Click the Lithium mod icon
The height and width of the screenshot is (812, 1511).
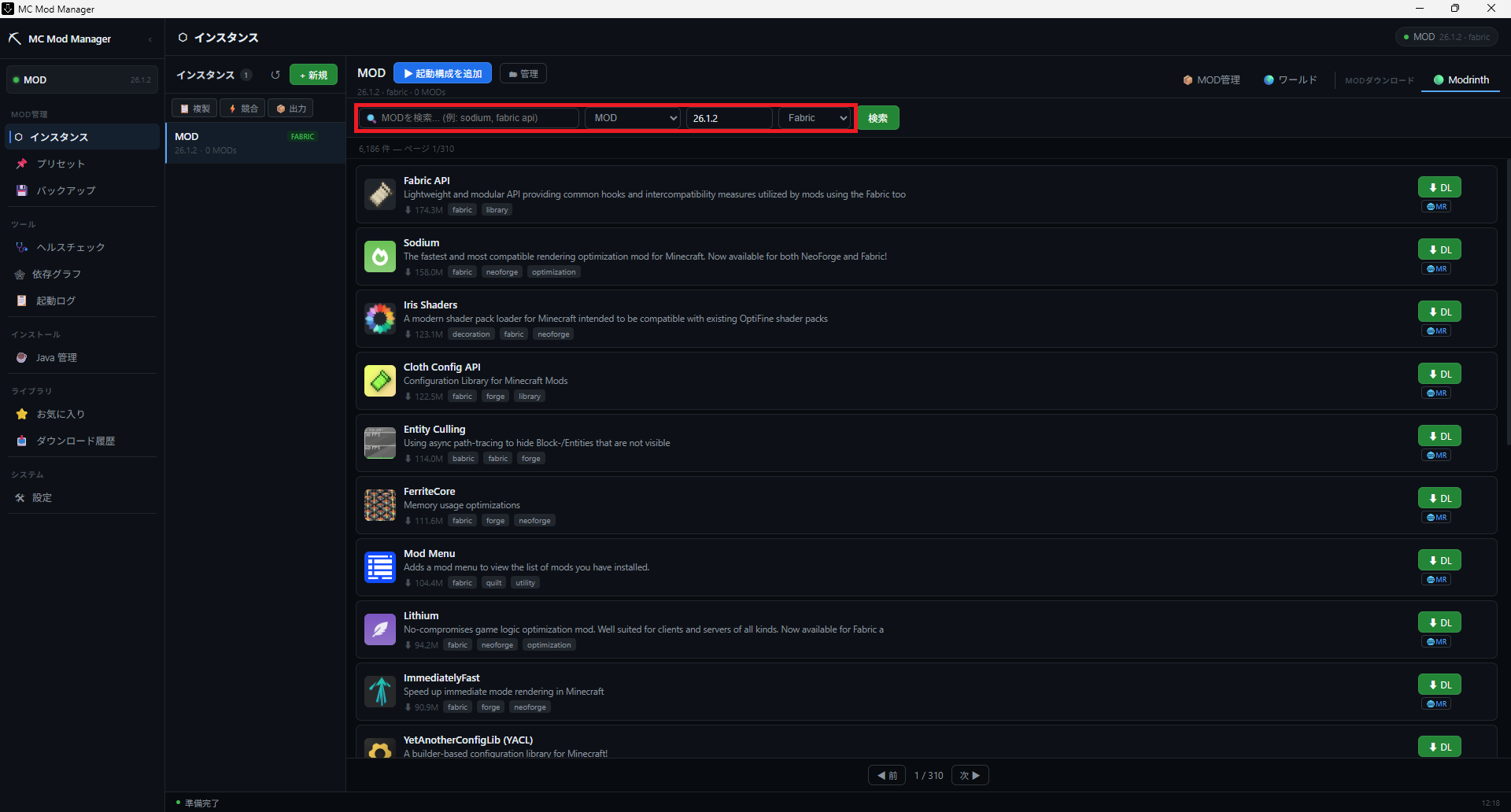380,629
